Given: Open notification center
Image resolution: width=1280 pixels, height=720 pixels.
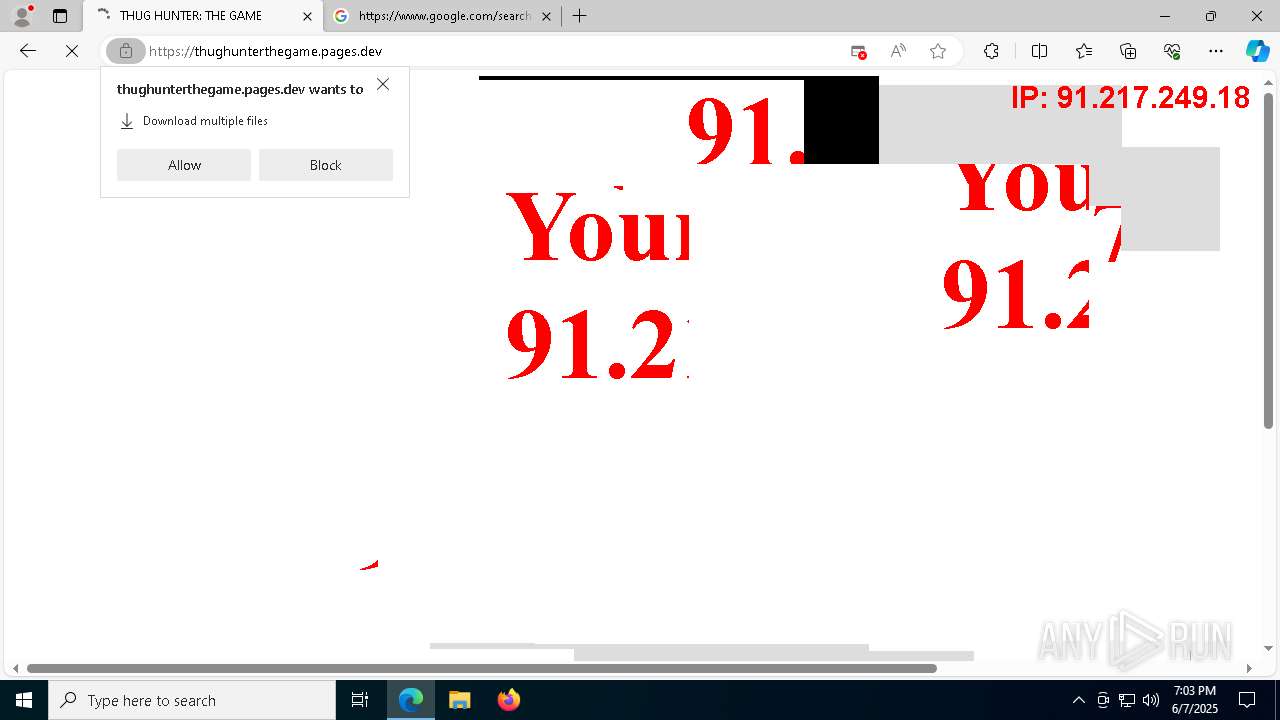Looking at the screenshot, I should tap(1247, 700).
